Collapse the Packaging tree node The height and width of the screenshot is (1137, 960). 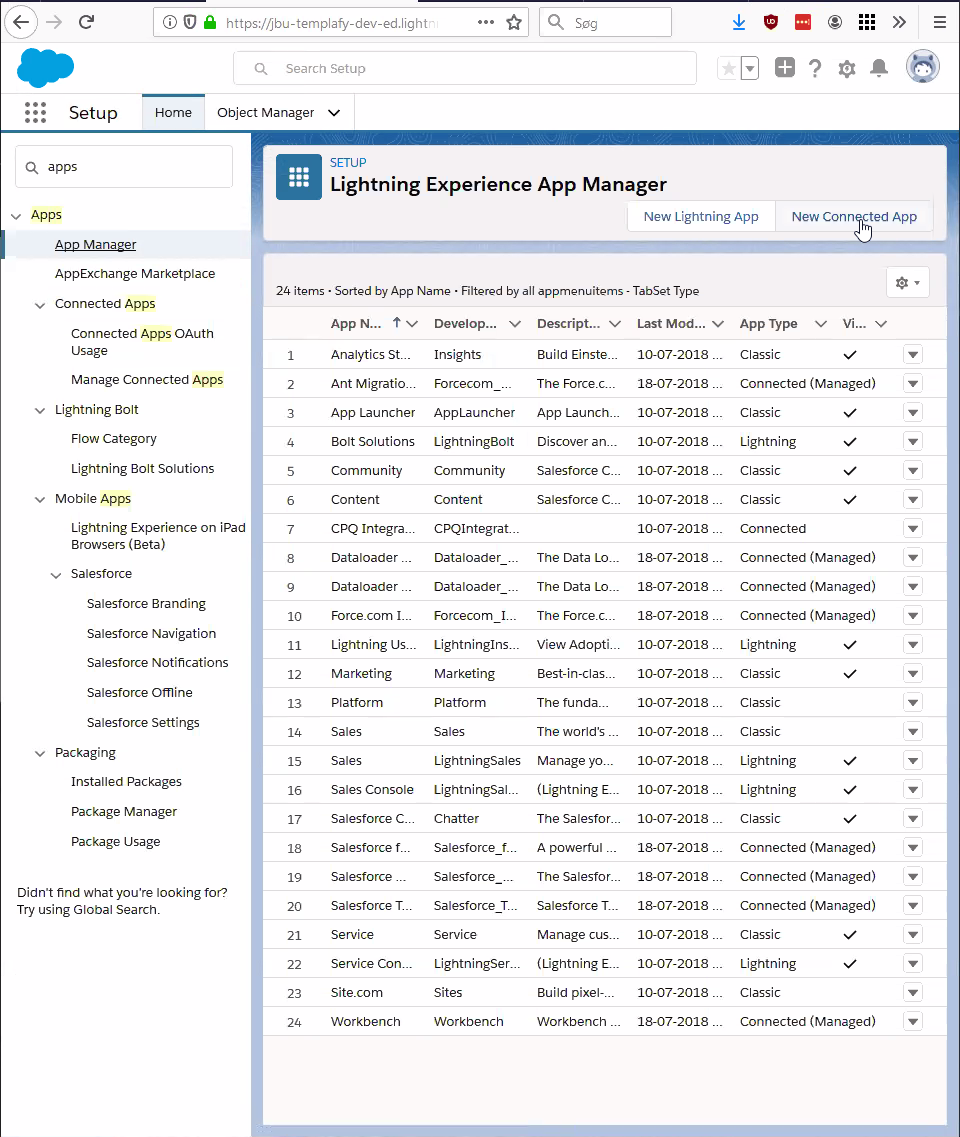[x=40, y=753]
